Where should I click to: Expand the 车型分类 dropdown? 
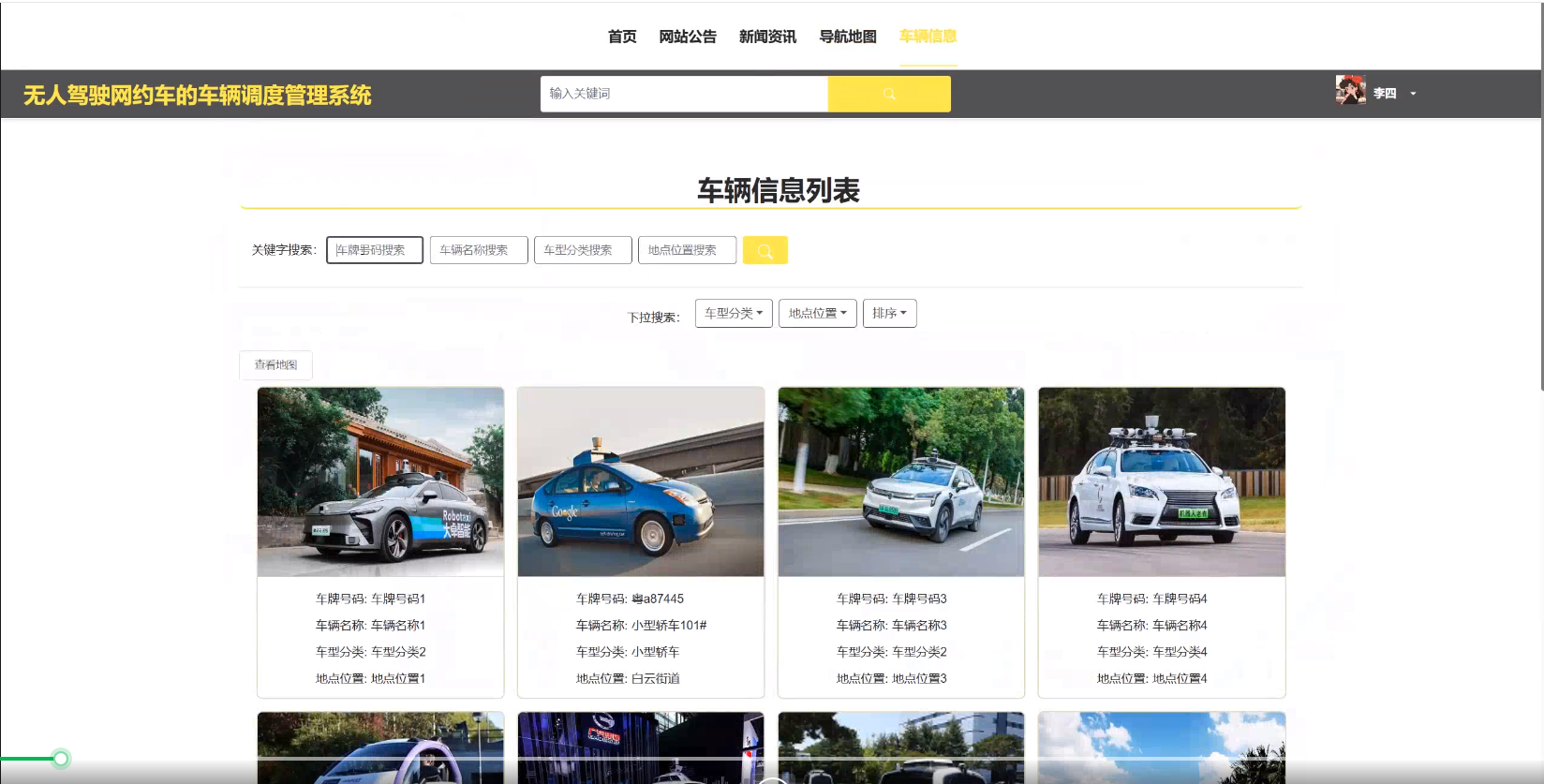(734, 313)
